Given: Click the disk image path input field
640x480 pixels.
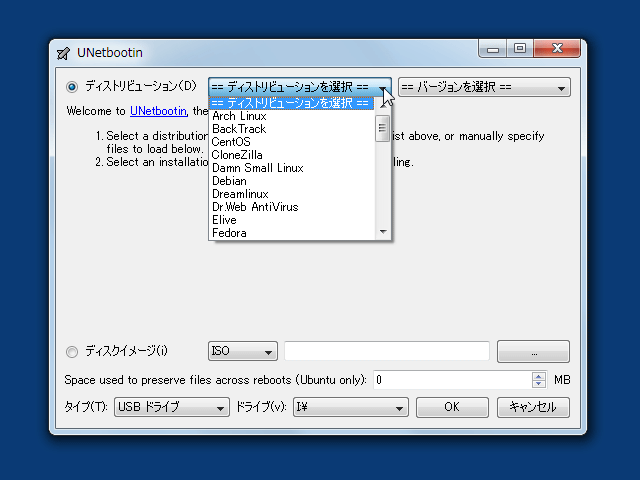Looking at the screenshot, I should [387, 351].
